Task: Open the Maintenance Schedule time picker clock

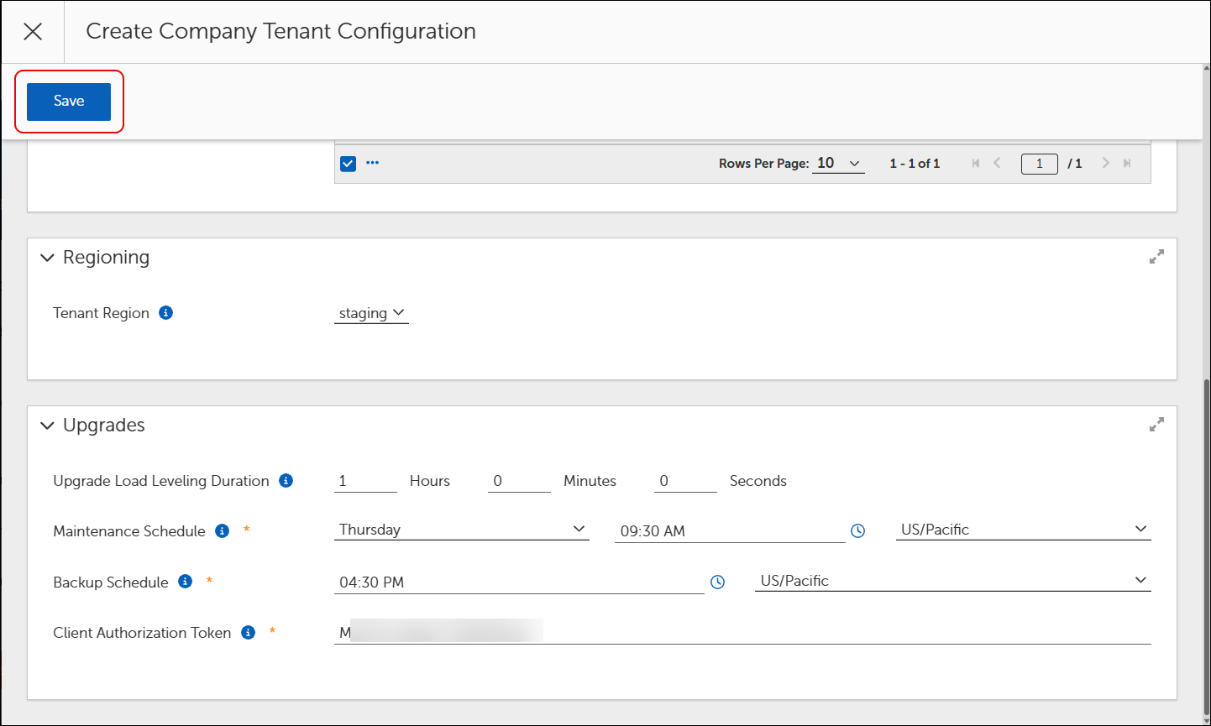Action: (x=858, y=531)
